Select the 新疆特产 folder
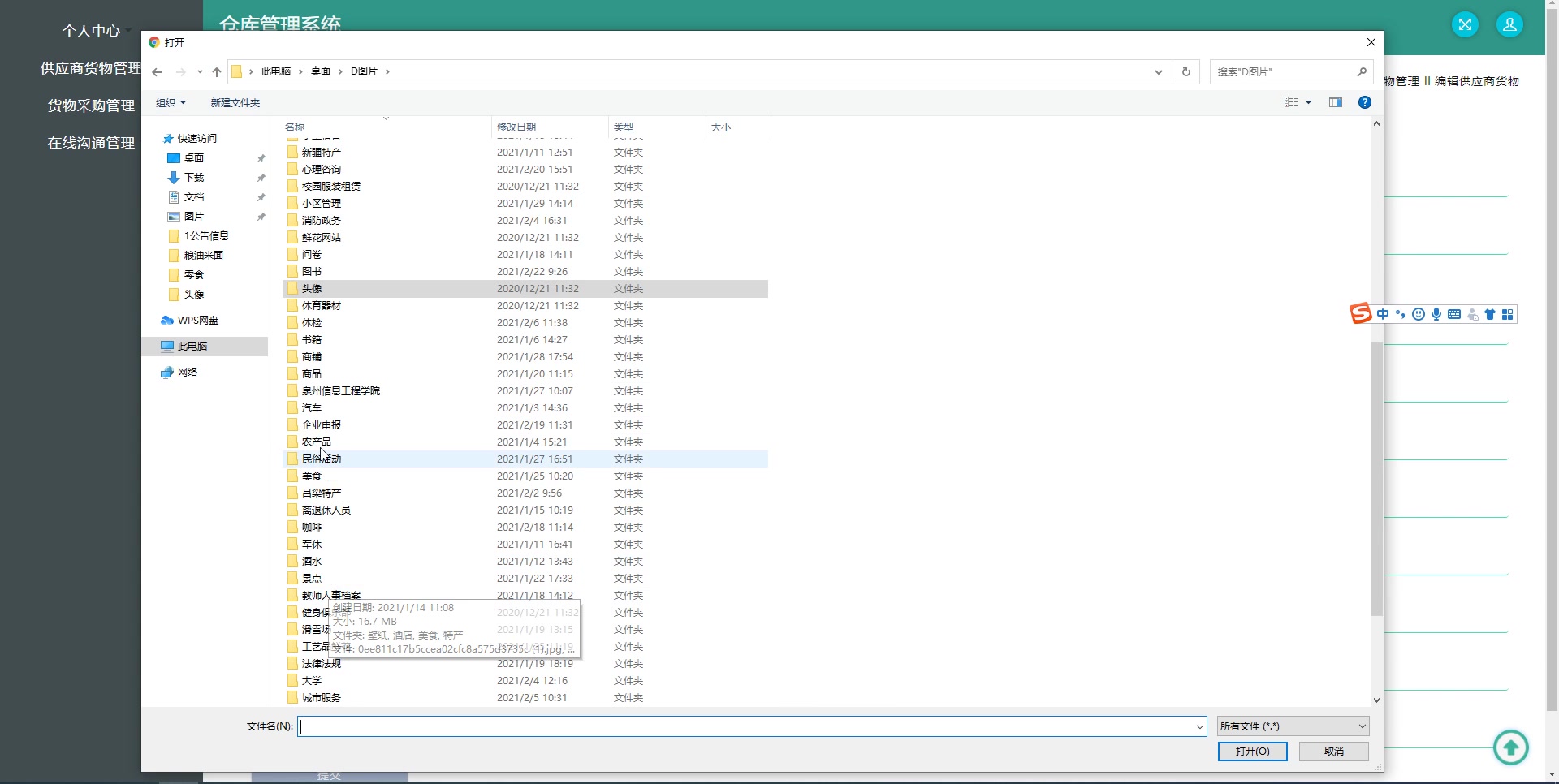Viewport: 1559px width, 784px height. (525, 153)
